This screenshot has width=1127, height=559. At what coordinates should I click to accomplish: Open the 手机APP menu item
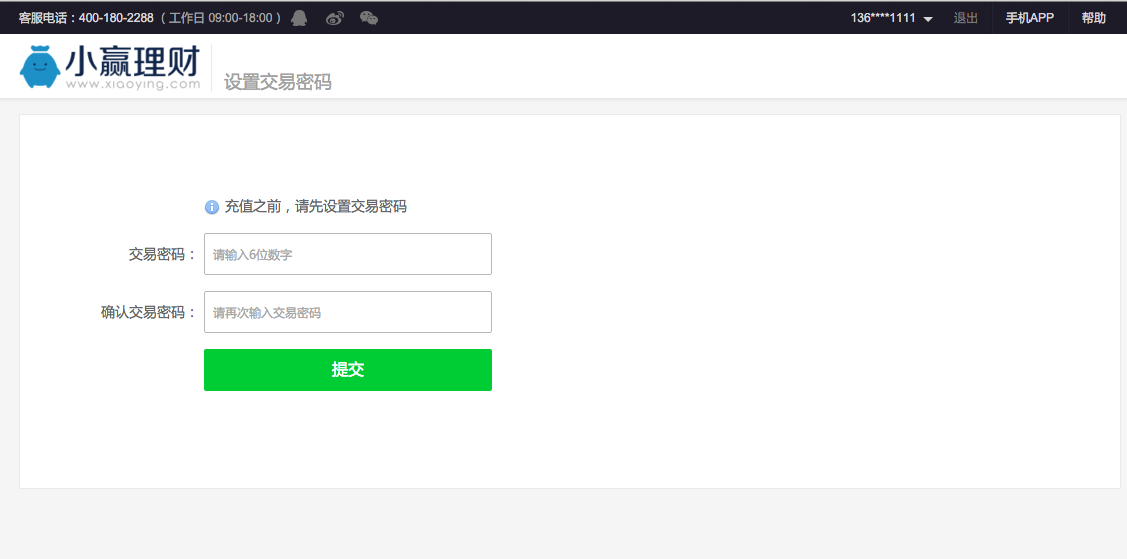[1029, 18]
